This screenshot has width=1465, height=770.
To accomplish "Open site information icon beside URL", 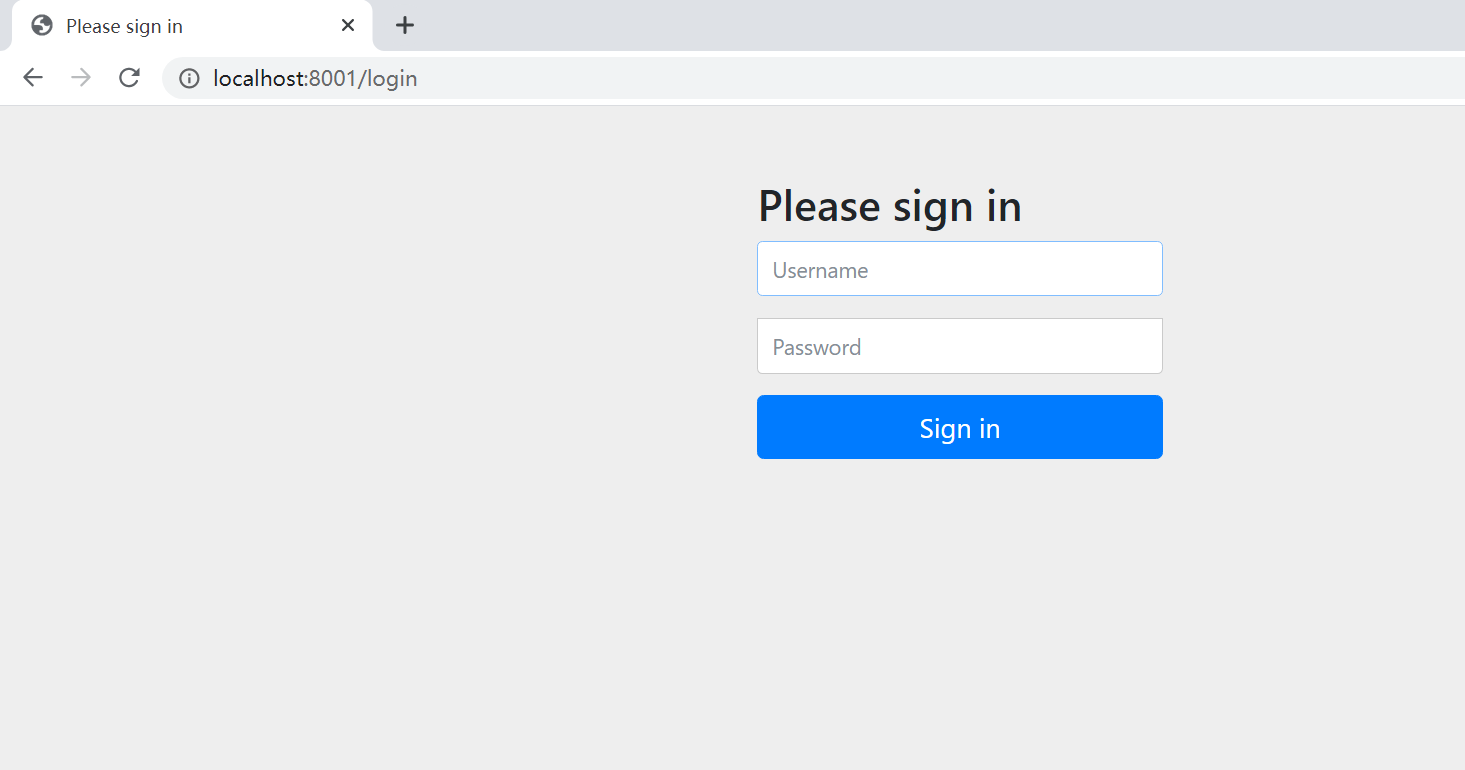I will (x=189, y=78).
